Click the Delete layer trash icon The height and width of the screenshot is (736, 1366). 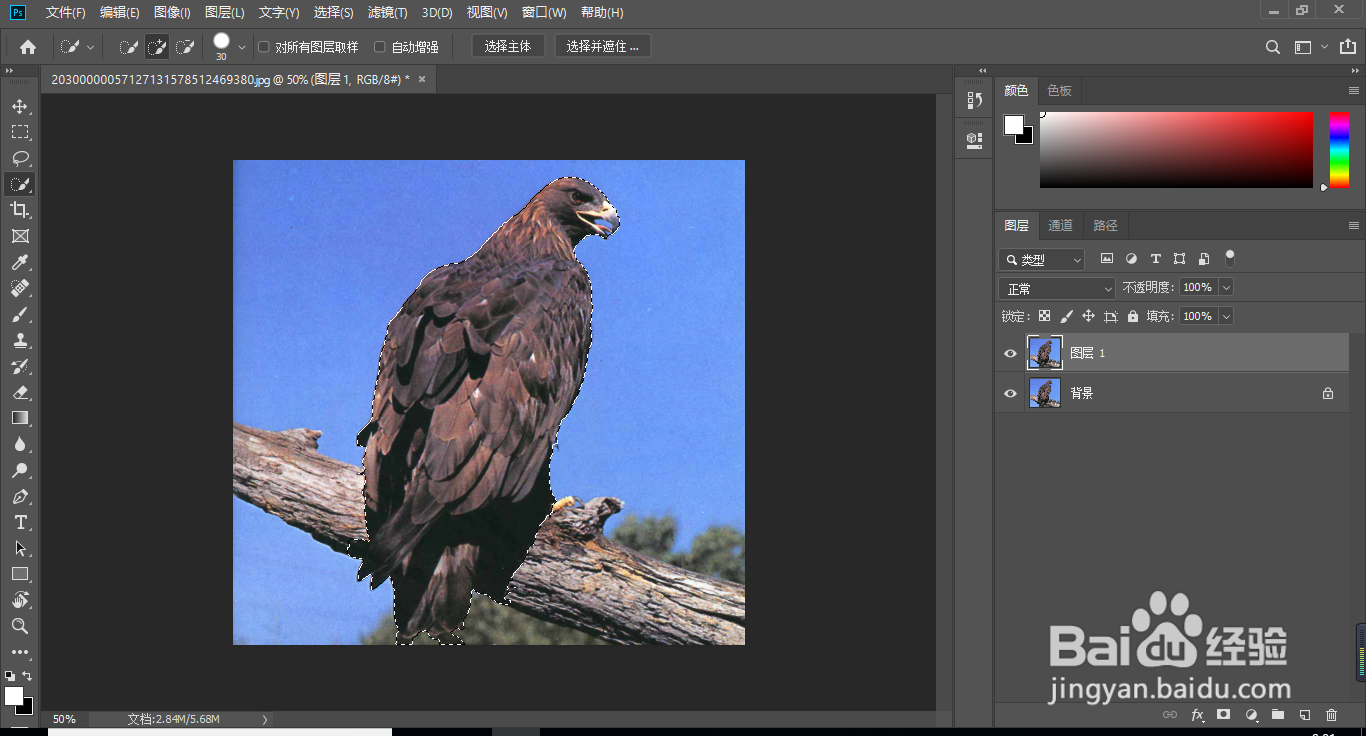click(x=1331, y=715)
